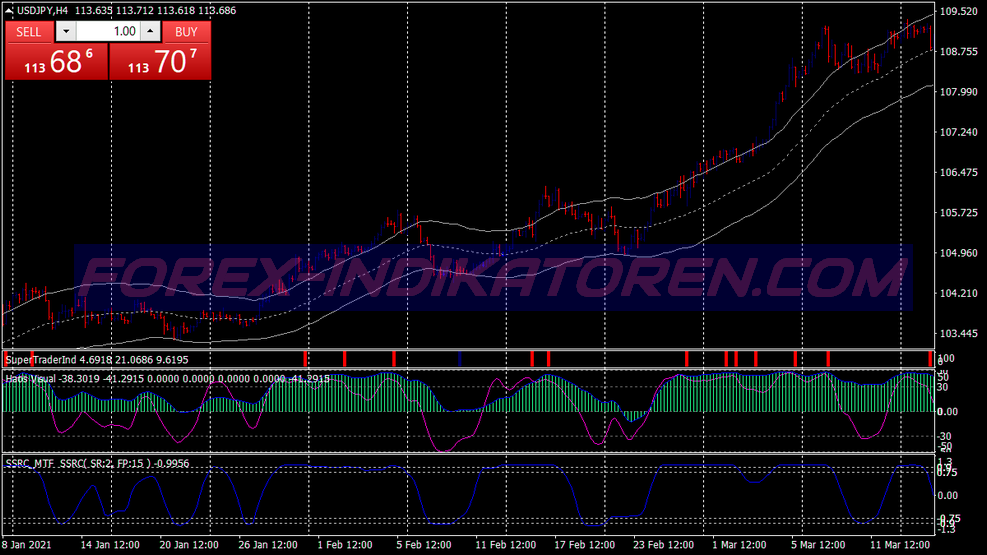Viewport: 987px width, 555px height.
Task: Click the 0.00 level in Hads Visual scale
Action: coord(947,412)
